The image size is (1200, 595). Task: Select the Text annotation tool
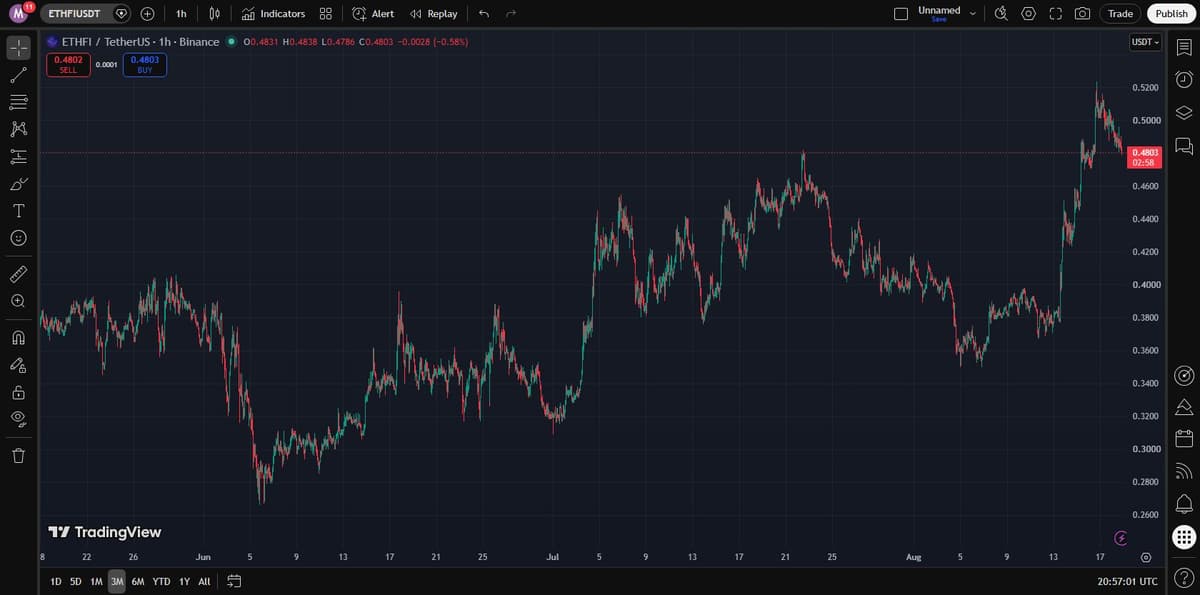(18, 211)
